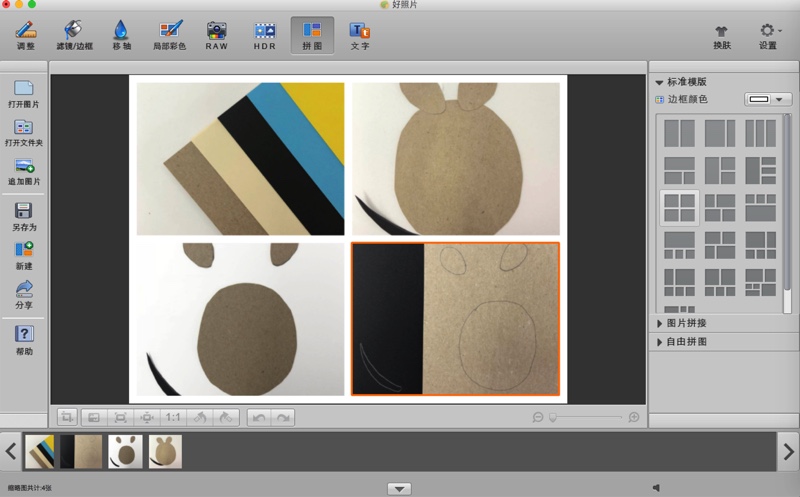Open the 边框颜色 border color dropdown
The width and height of the screenshot is (800, 497).
tap(768, 99)
